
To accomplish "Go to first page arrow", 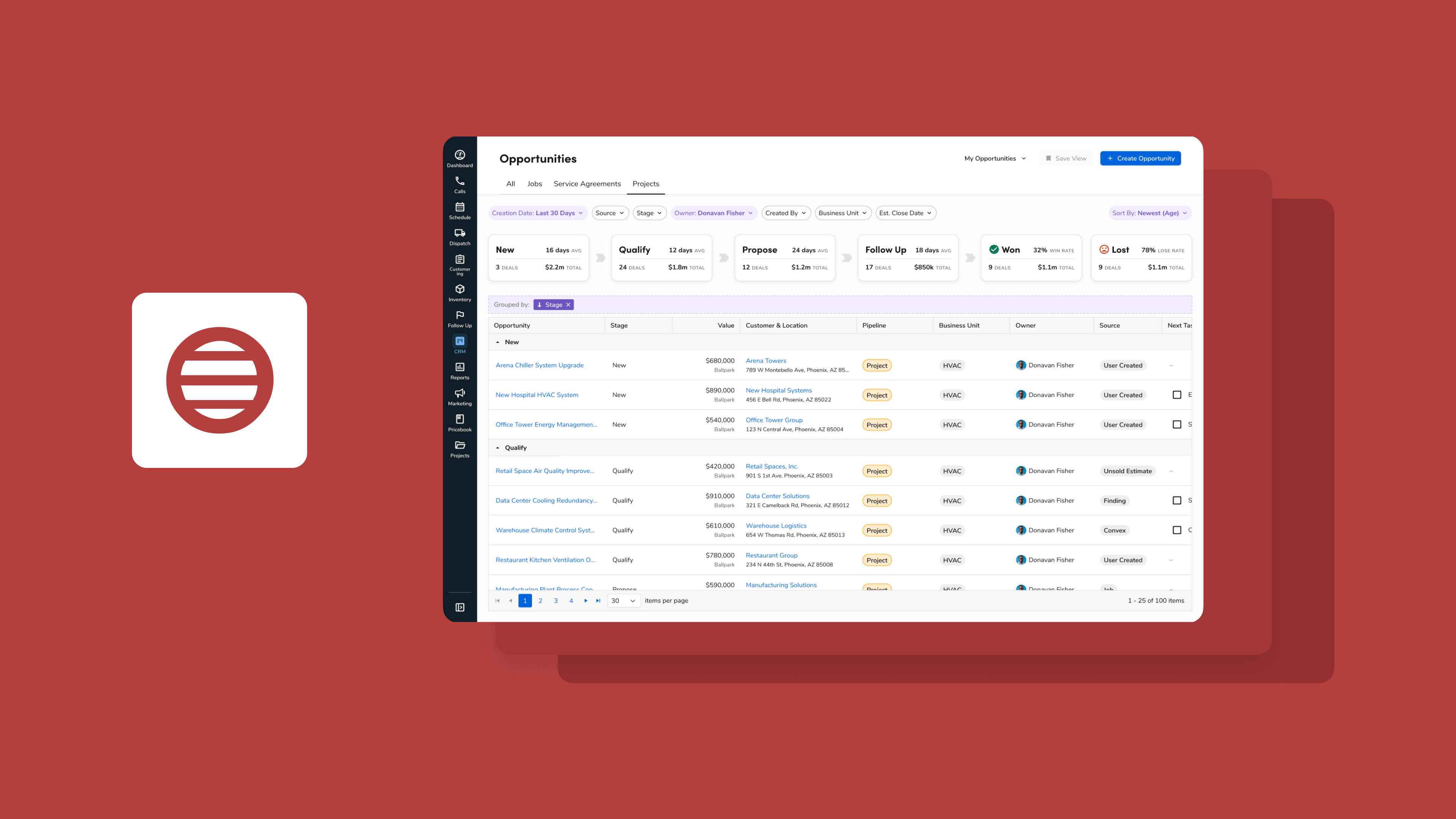I will click(x=497, y=600).
